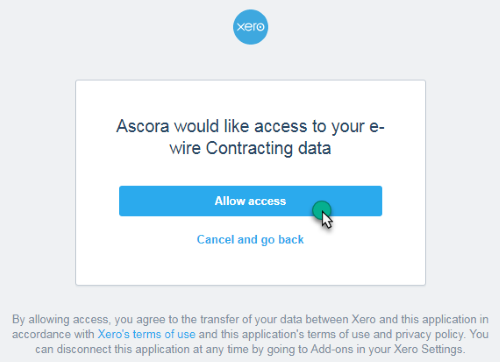Image resolution: width=500 pixels, height=362 pixels.
Task: Click the round blue Xero logo
Action: pyautogui.click(x=250, y=27)
